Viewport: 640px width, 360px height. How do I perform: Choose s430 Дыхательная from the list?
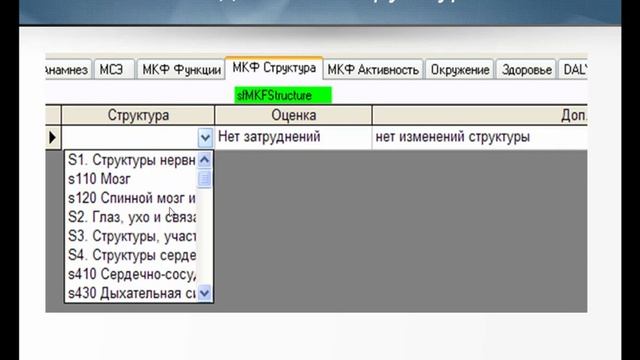coord(131,293)
